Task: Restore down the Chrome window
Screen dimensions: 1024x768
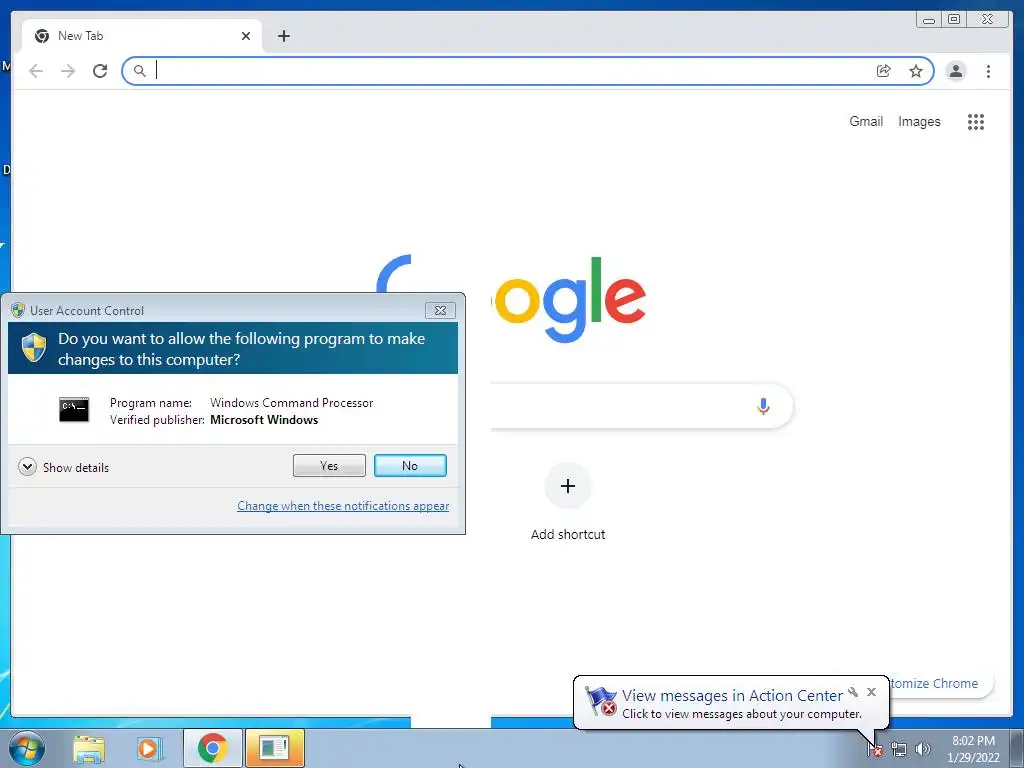Action: tap(954, 20)
